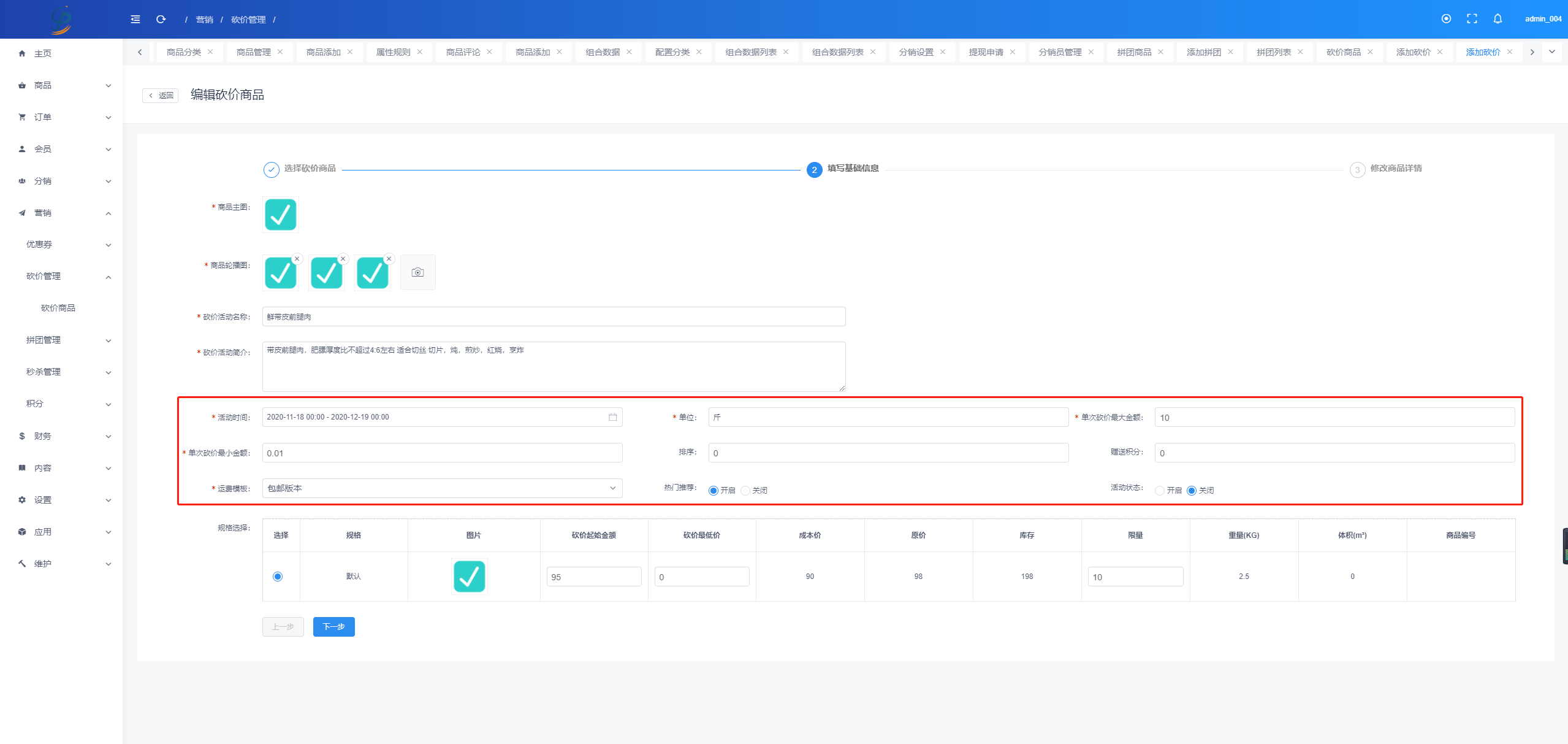Click the cube icon for 应用
The width and height of the screenshot is (1568, 744).
[x=22, y=532]
